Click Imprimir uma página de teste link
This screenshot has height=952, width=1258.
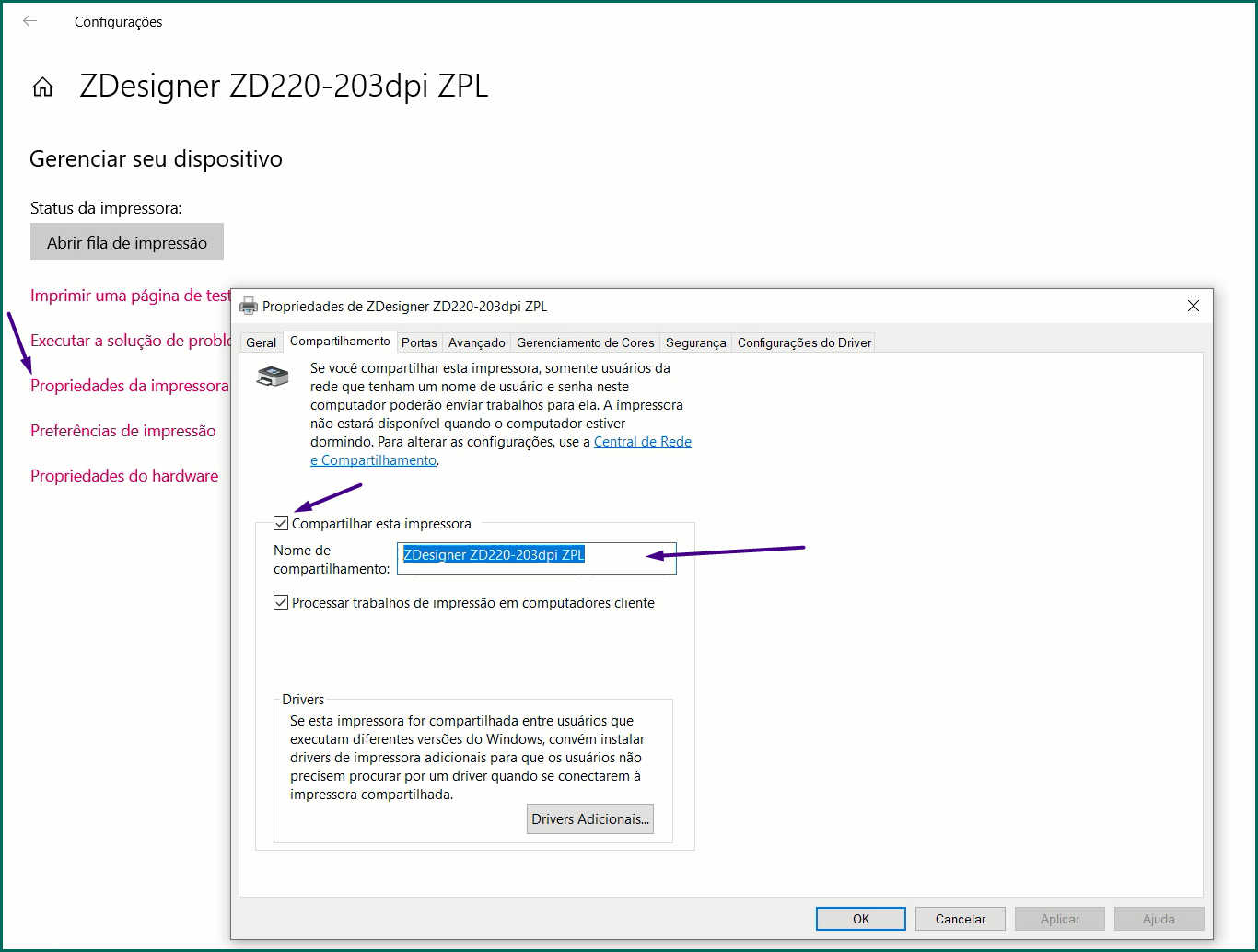coord(131,296)
